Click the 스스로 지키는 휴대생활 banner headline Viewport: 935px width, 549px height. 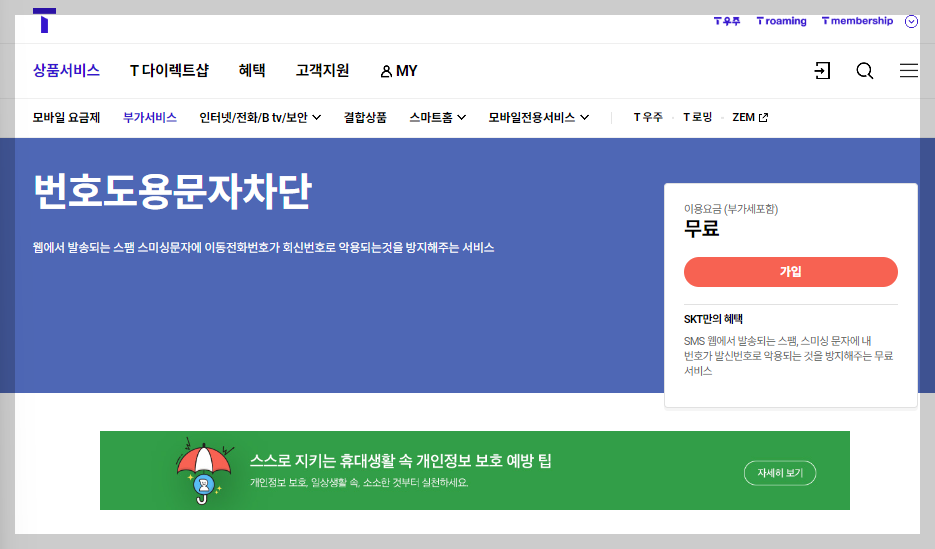tap(401, 460)
